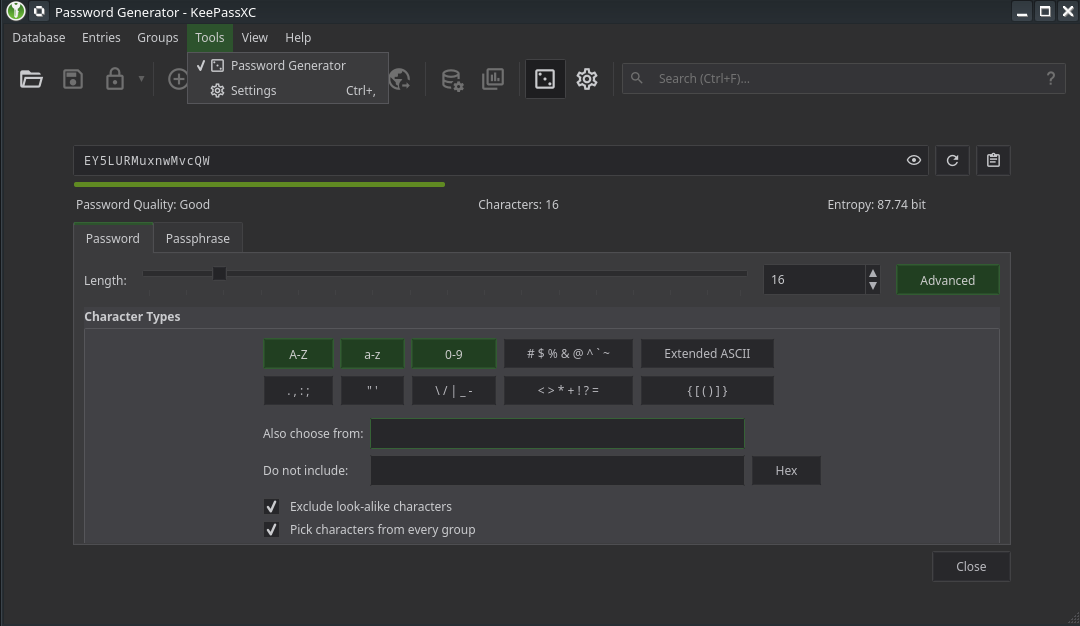Regenerate password with the refresh icon
Viewport: 1080px width, 626px height.
pyautogui.click(x=952, y=160)
